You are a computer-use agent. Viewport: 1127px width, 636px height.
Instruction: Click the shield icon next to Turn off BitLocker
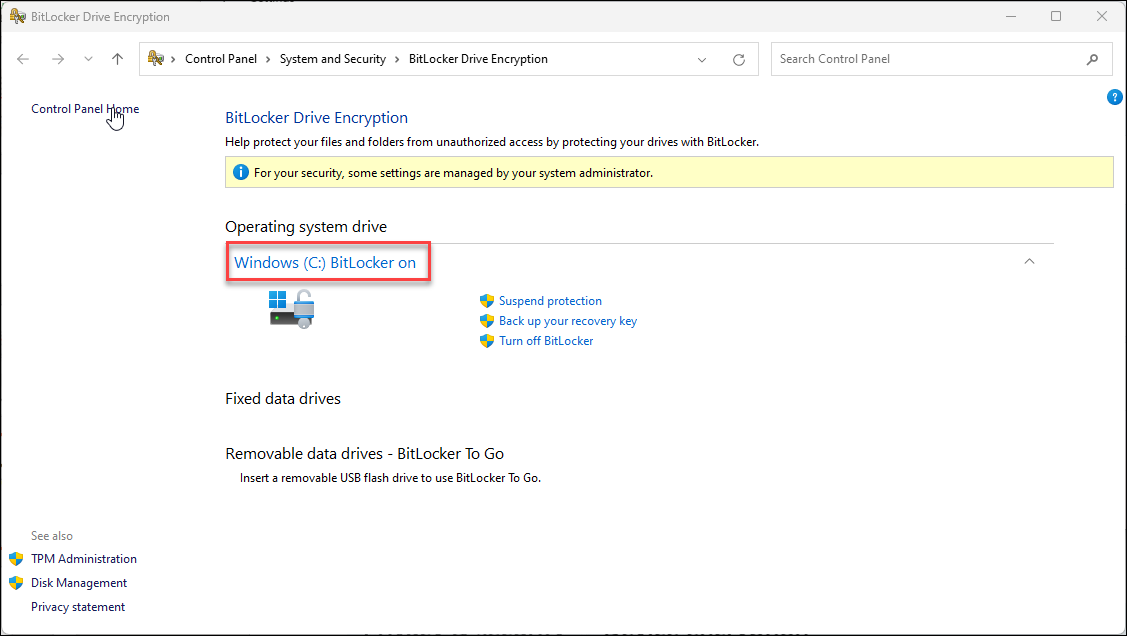tap(487, 340)
